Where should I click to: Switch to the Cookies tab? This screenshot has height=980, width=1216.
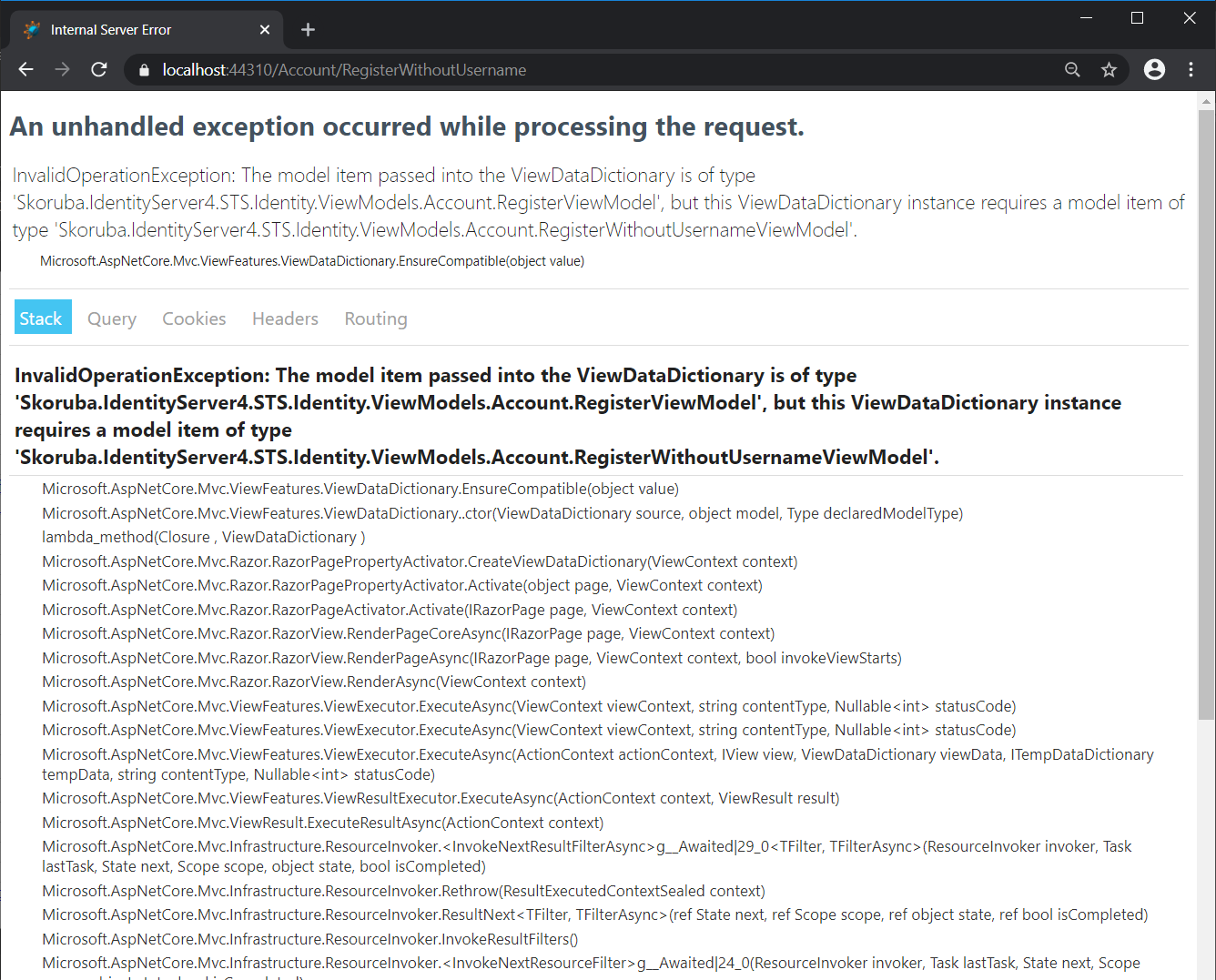click(x=194, y=318)
